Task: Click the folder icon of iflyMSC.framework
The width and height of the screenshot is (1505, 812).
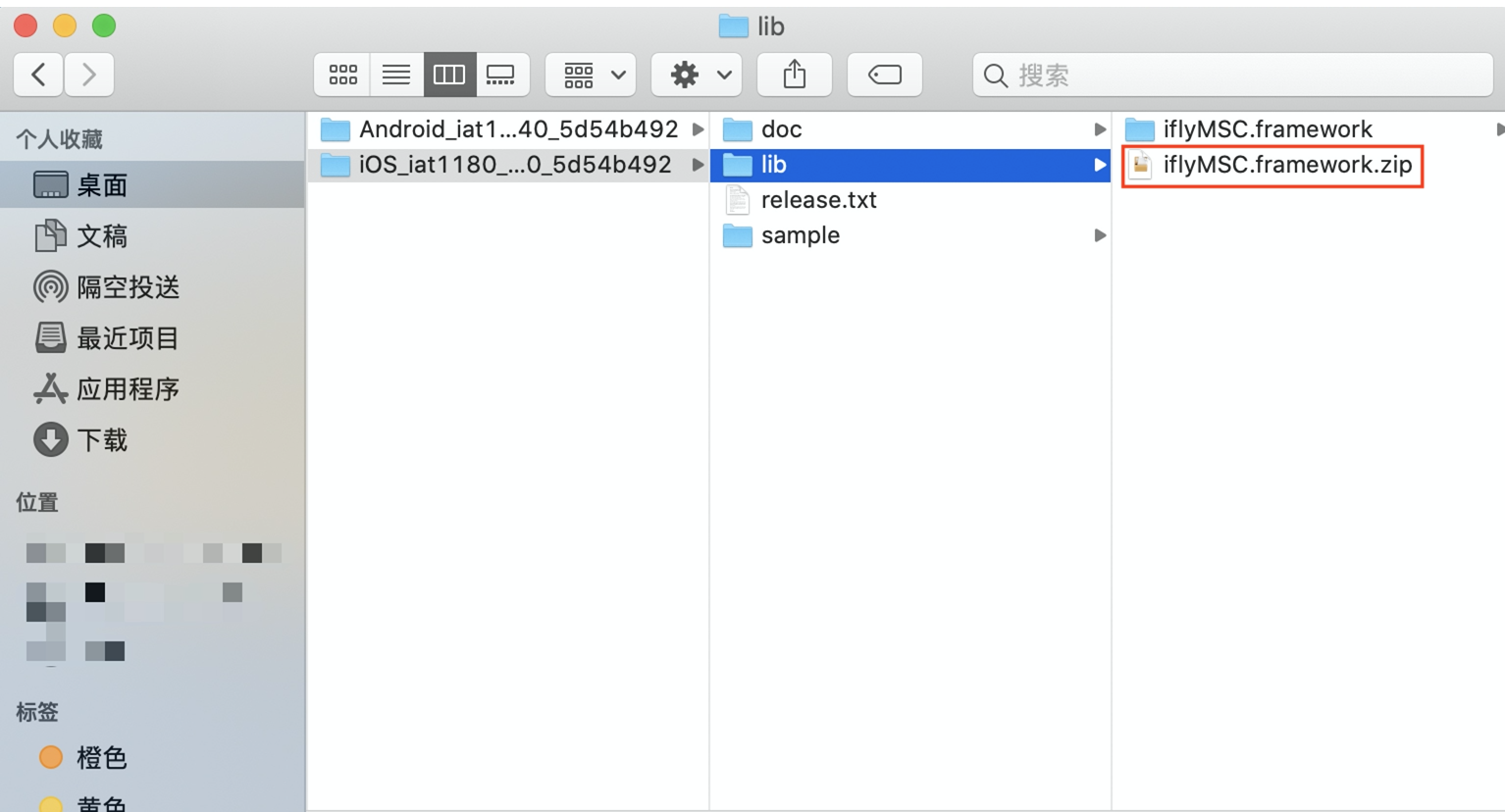Action: click(1139, 129)
